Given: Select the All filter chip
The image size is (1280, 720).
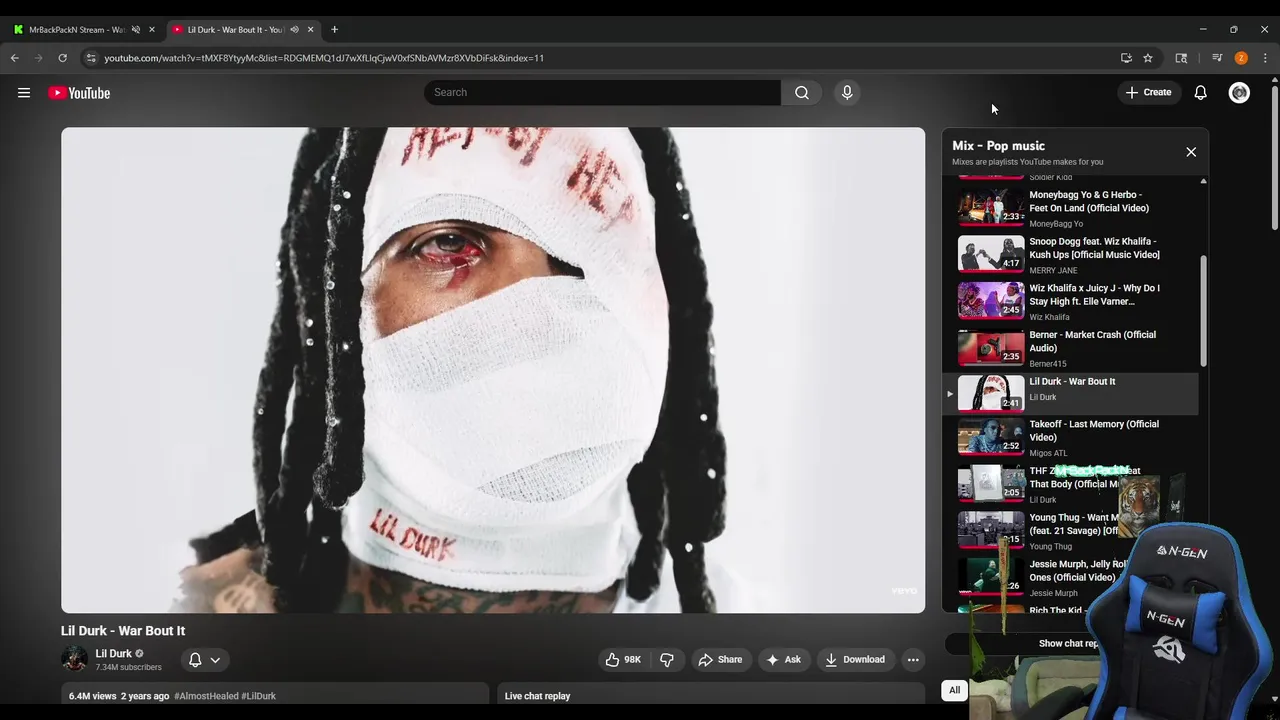Looking at the screenshot, I should pyautogui.click(x=954, y=690).
